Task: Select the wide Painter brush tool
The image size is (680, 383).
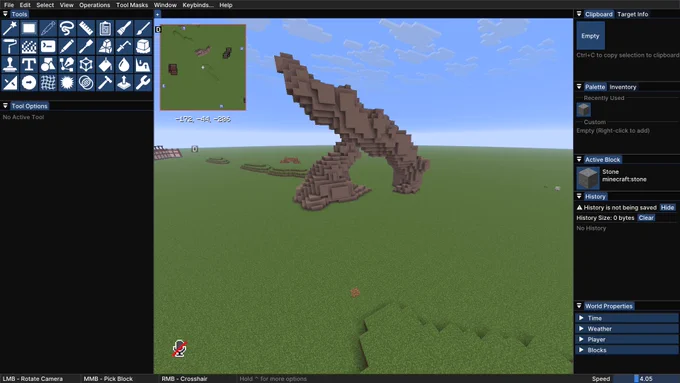Action: (x=124, y=29)
